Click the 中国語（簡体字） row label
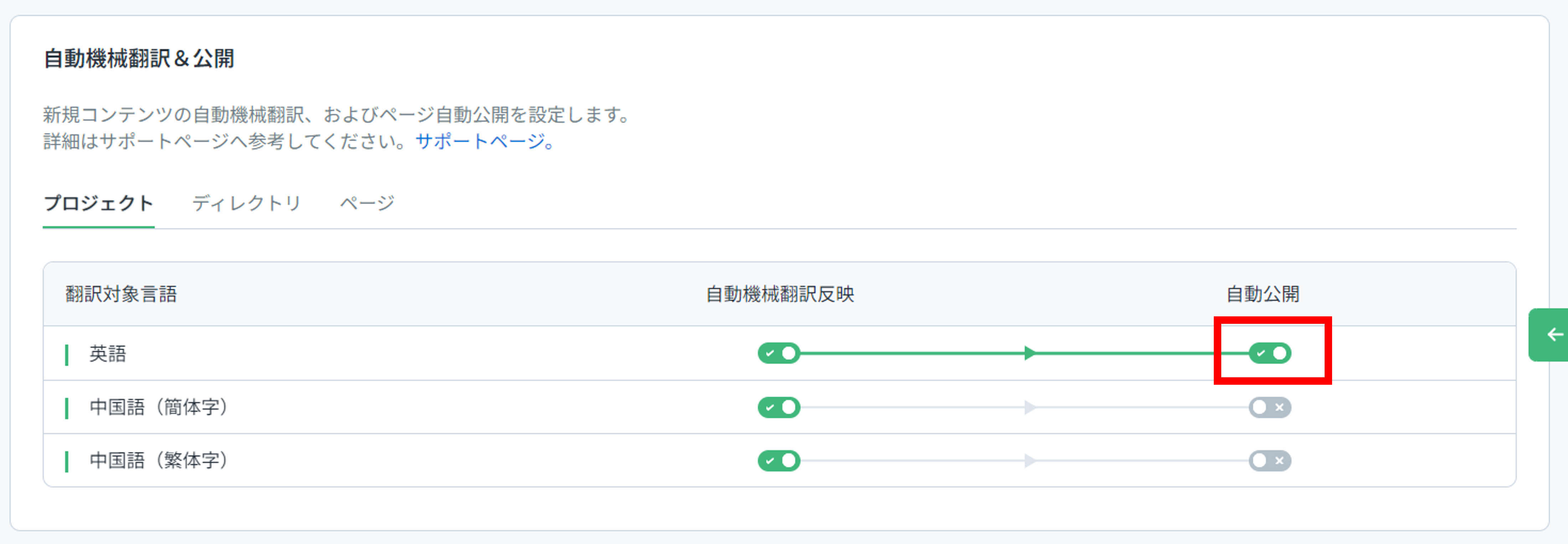 tap(159, 407)
